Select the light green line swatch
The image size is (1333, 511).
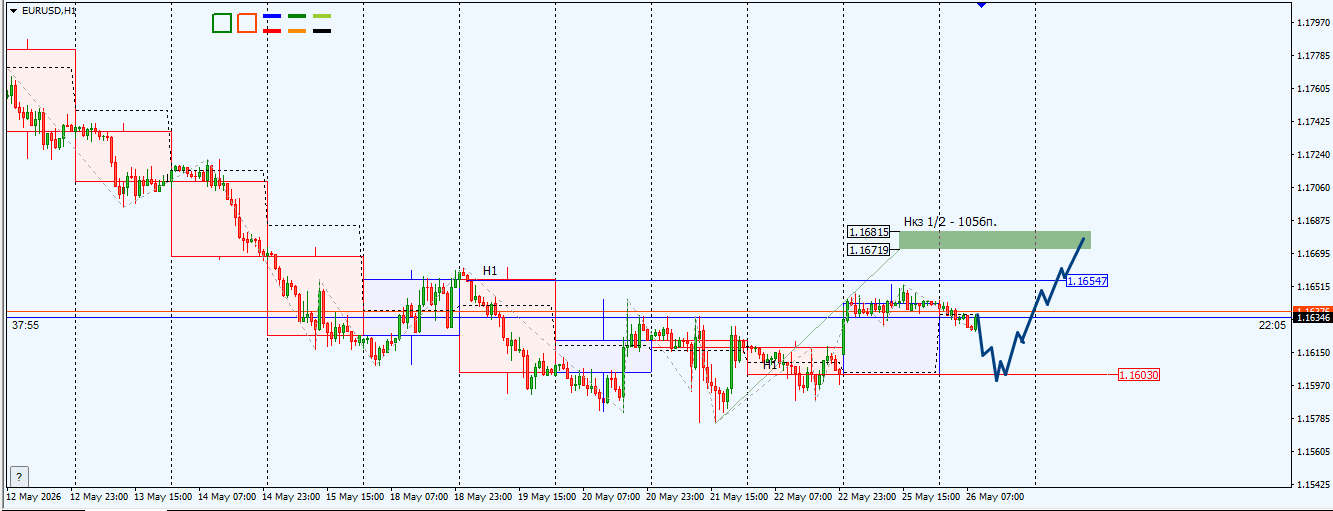click(x=322, y=17)
